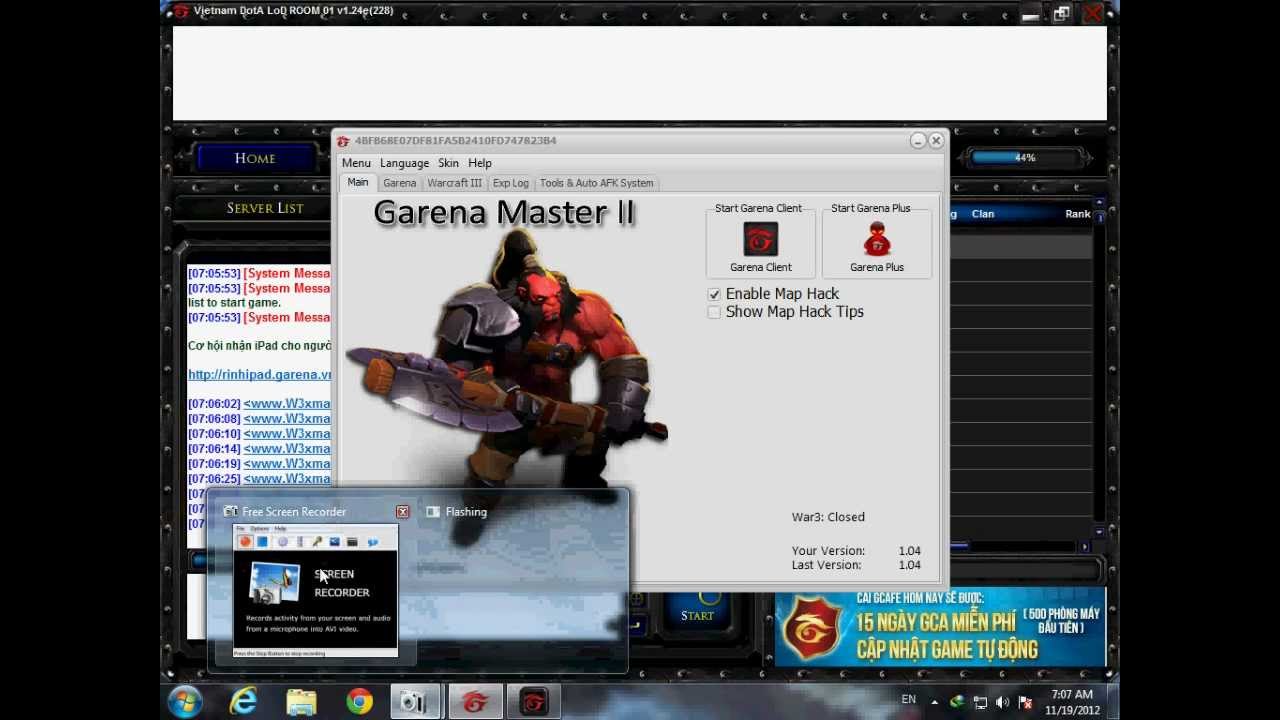Switch to the Exp Log tab
The height and width of the screenshot is (720, 1280).
pyautogui.click(x=510, y=183)
